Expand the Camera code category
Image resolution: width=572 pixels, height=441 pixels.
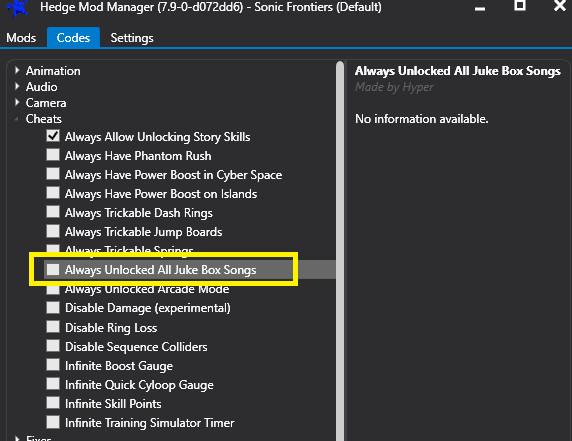17,102
